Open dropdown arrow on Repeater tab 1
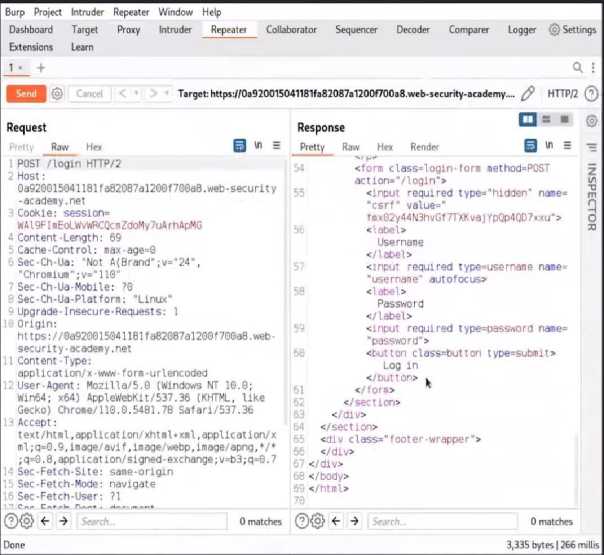 point(22,67)
